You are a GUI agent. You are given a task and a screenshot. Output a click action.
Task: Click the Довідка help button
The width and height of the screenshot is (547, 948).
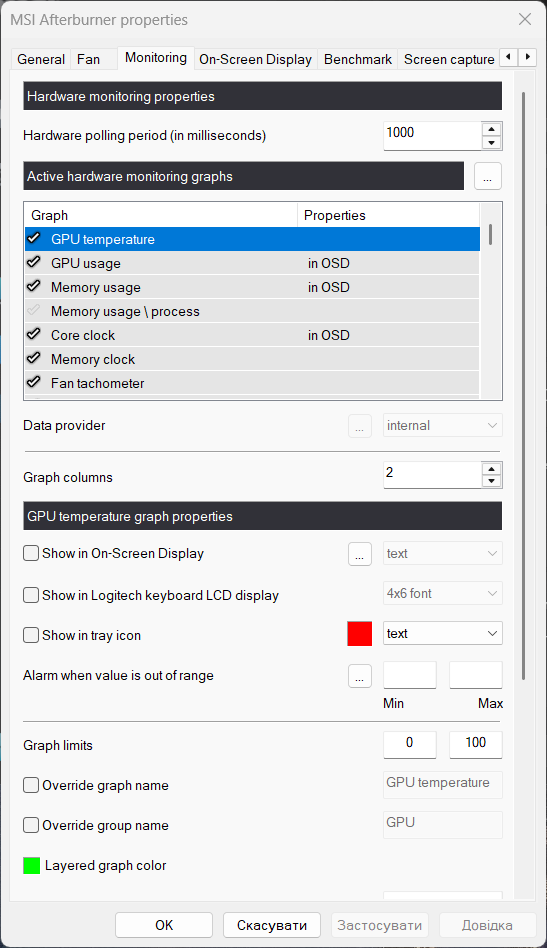tap(487, 925)
